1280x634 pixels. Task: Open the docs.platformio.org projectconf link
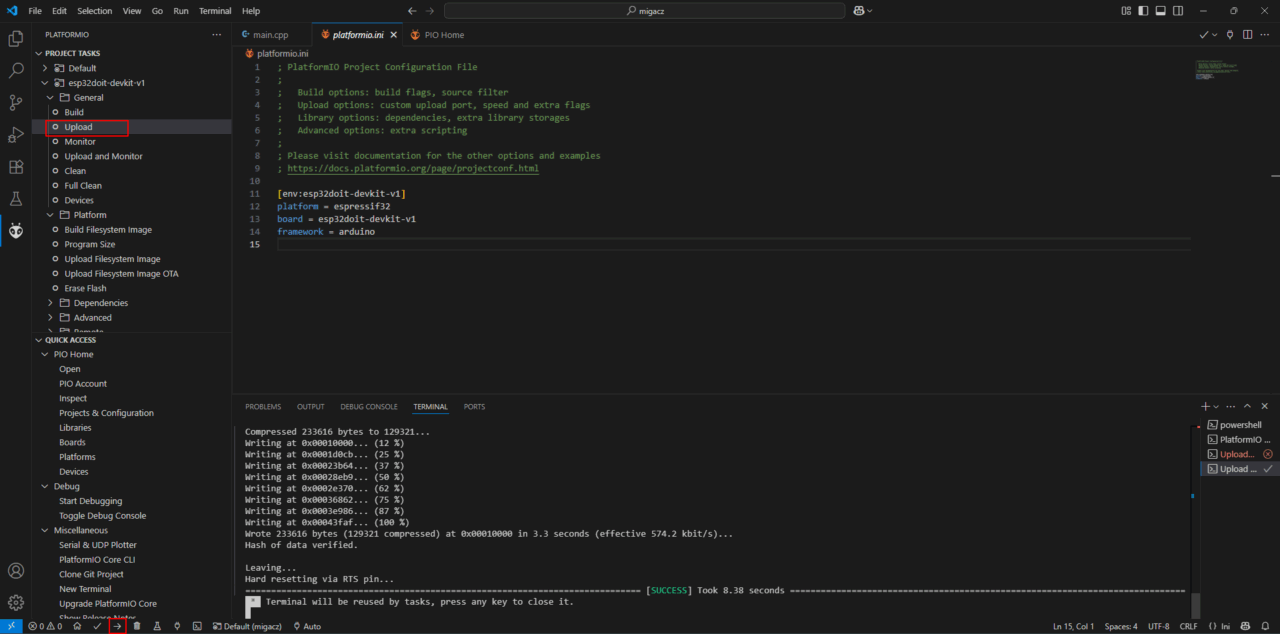click(413, 169)
